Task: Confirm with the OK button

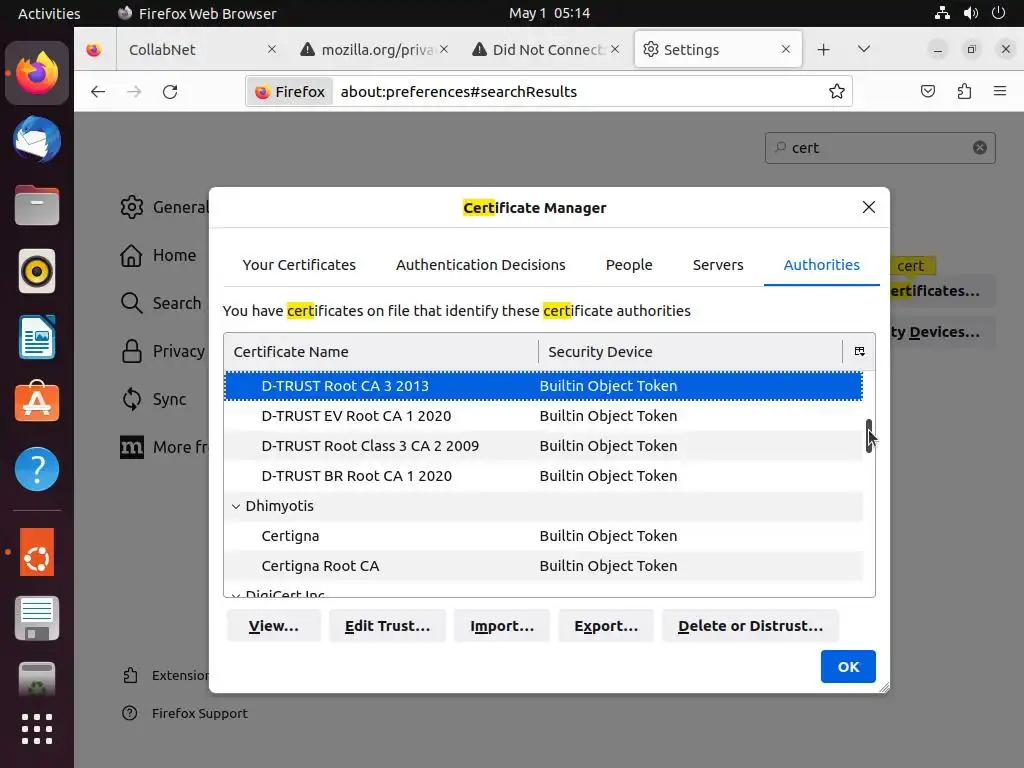Action: [848, 666]
